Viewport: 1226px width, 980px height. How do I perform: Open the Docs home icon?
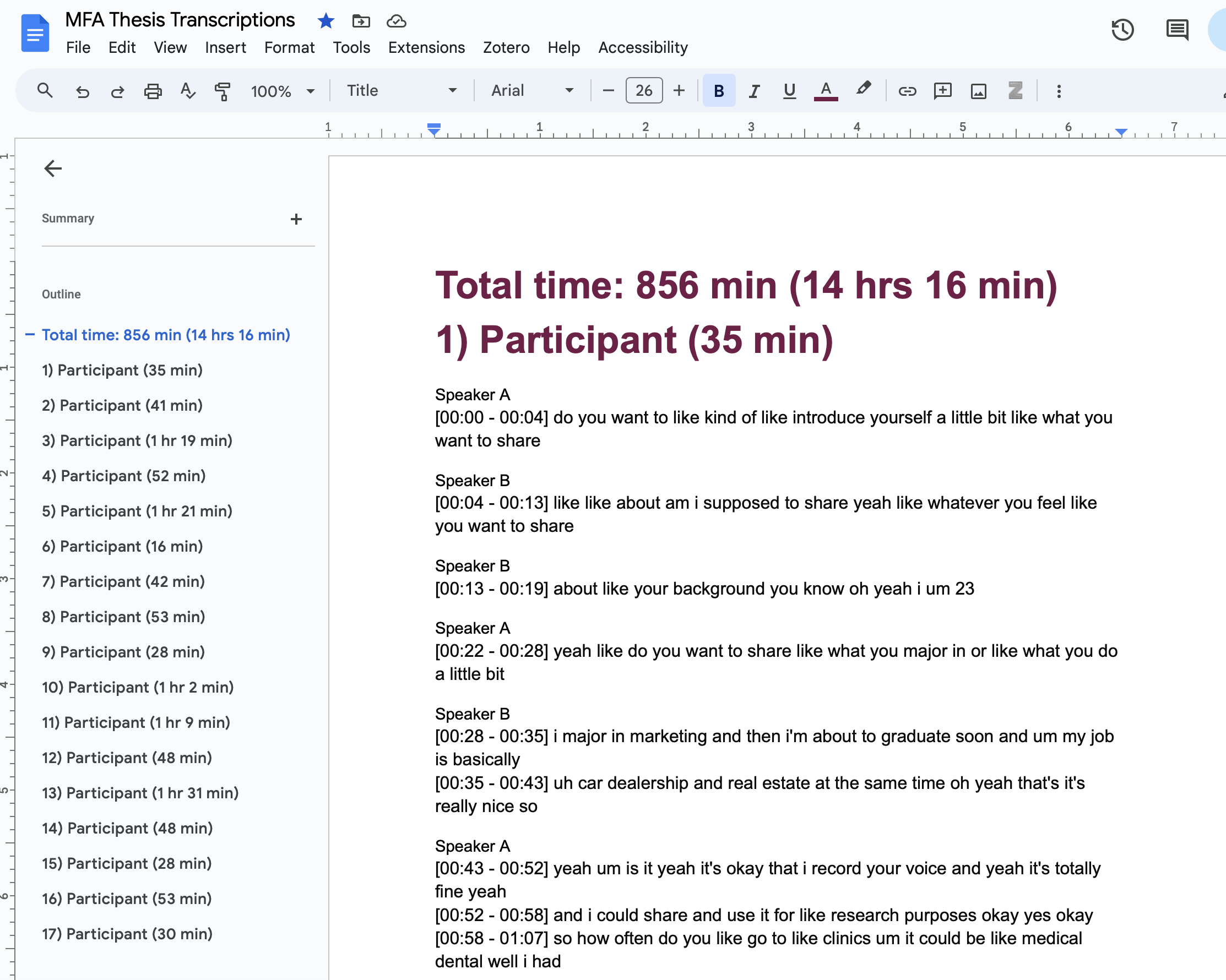pyautogui.click(x=35, y=33)
